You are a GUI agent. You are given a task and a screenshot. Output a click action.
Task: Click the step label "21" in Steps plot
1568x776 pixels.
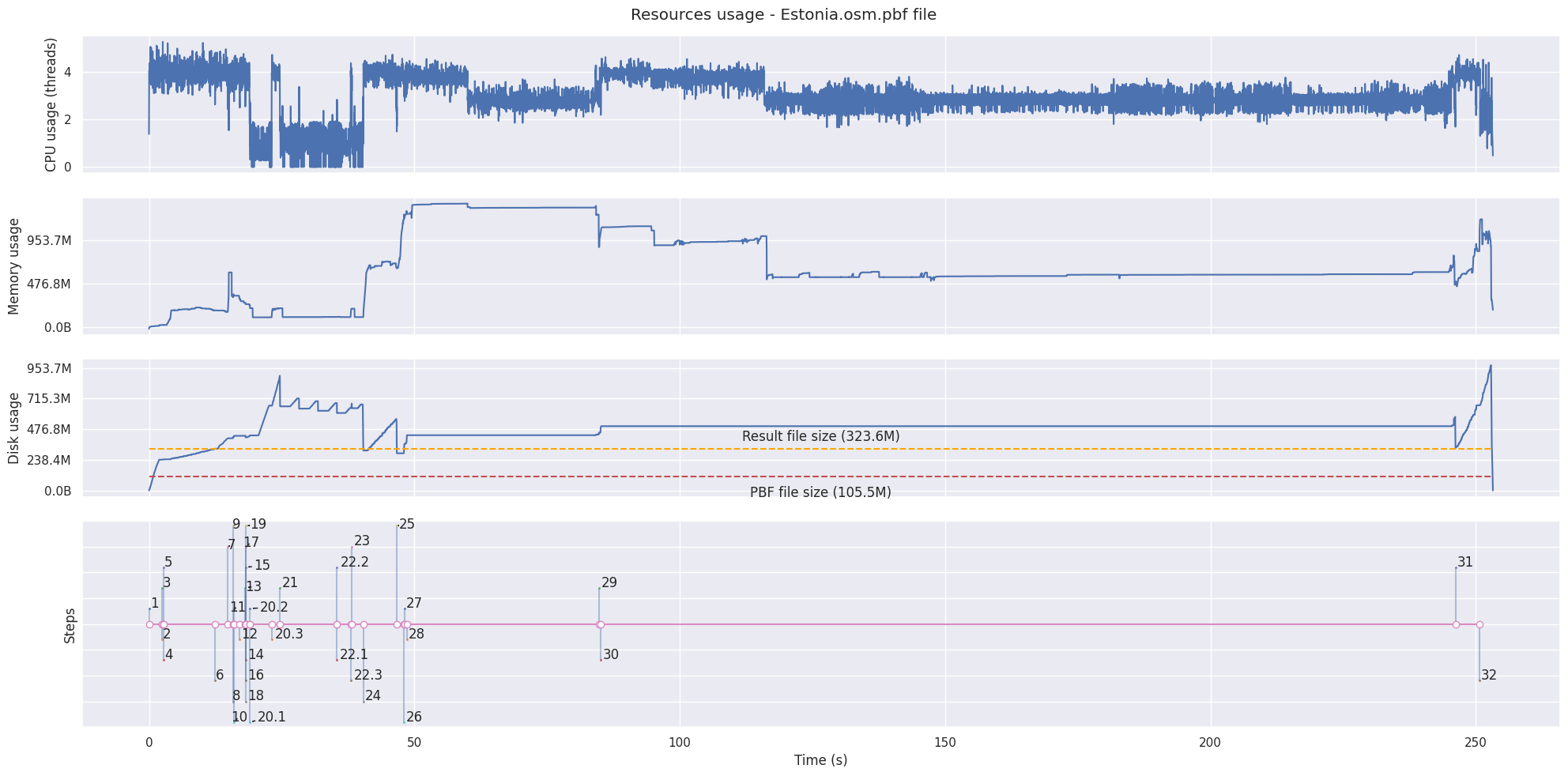290,583
